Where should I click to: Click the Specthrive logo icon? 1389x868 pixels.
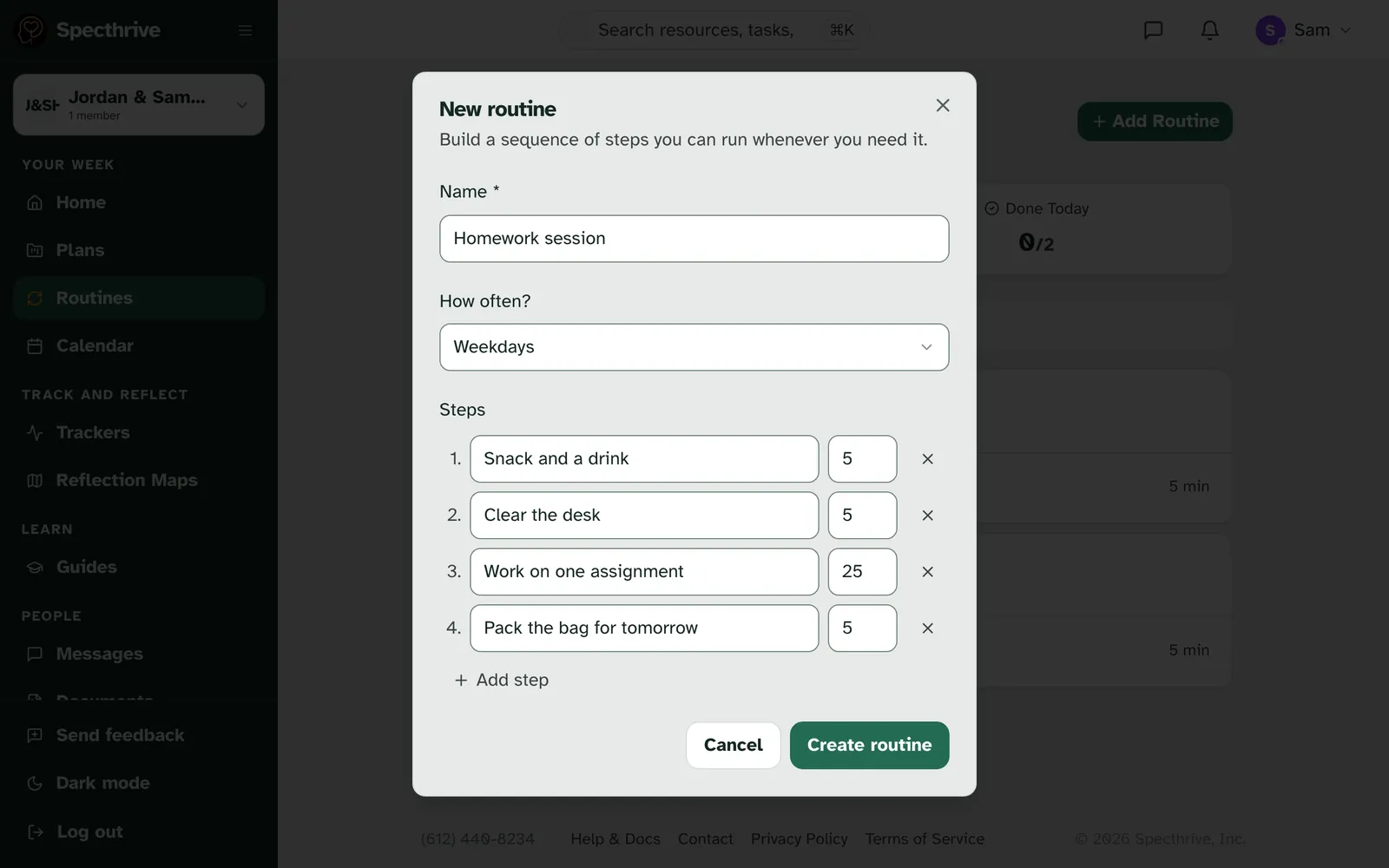point(30,30)
